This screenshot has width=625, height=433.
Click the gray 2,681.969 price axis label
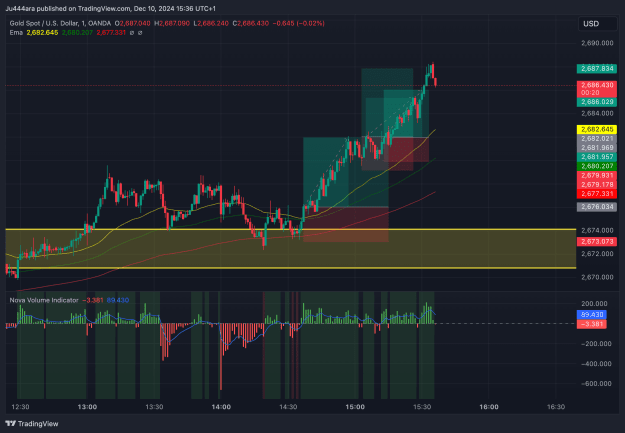point(597,148)
